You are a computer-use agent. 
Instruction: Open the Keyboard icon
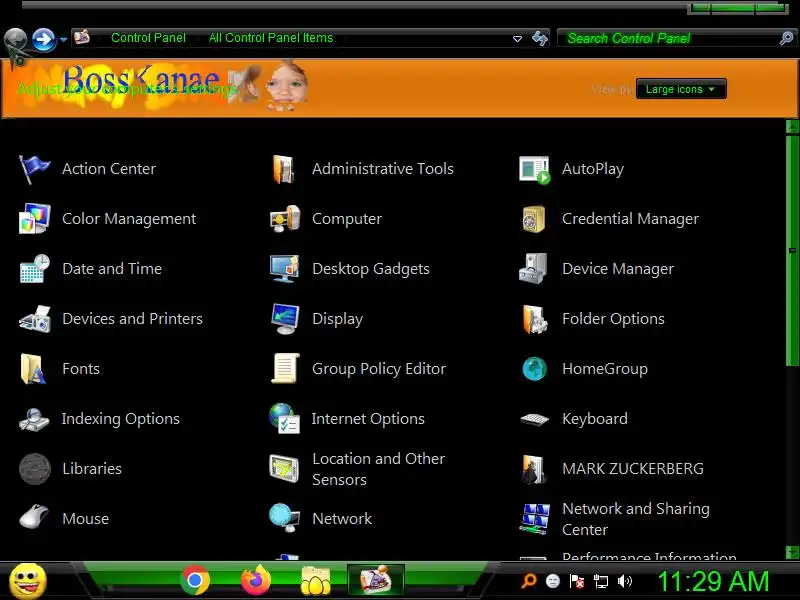tap(534, 419)
